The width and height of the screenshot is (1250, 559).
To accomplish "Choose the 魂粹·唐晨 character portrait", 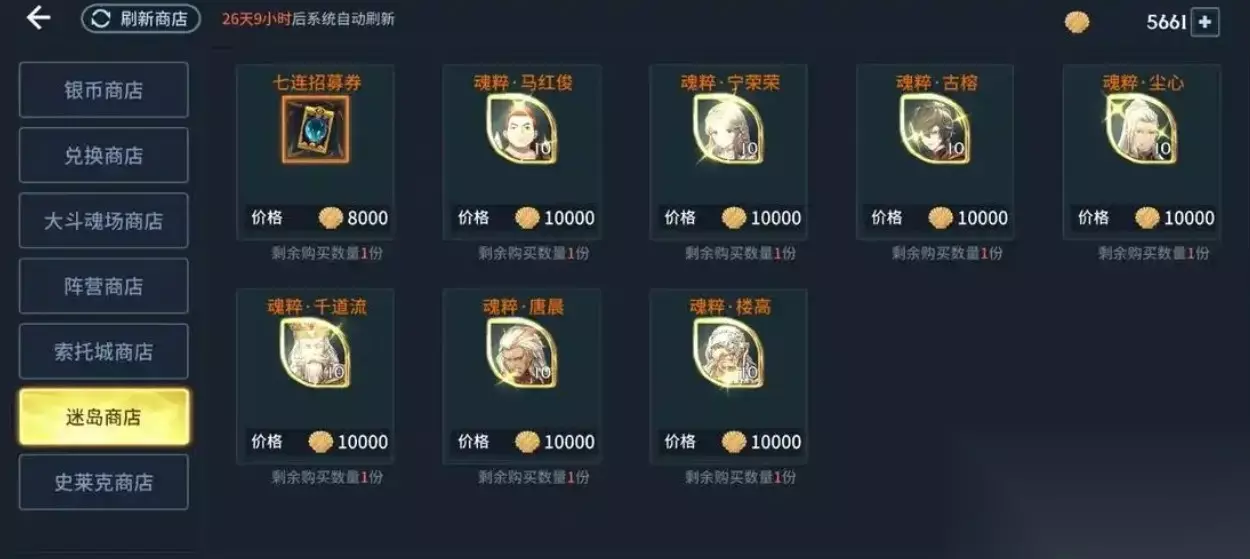I will coord(522,353).
